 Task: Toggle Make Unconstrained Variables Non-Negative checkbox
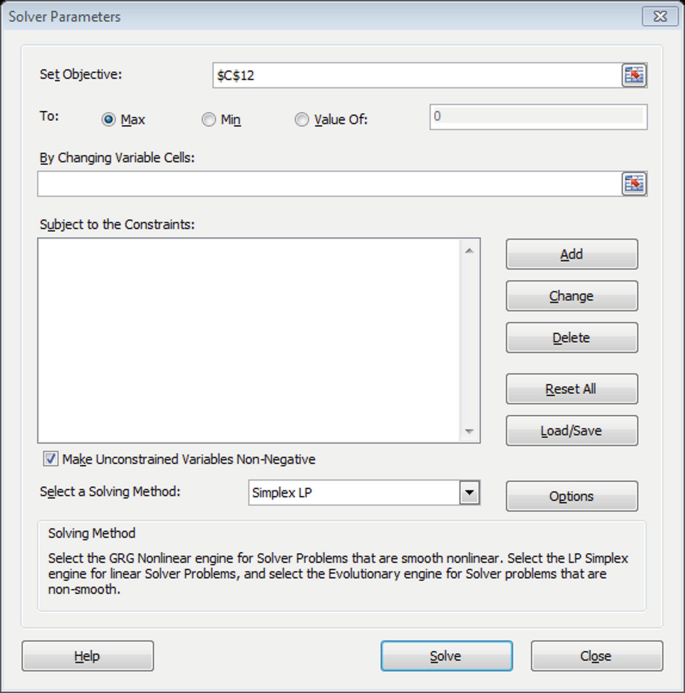[x=50, y=459]
